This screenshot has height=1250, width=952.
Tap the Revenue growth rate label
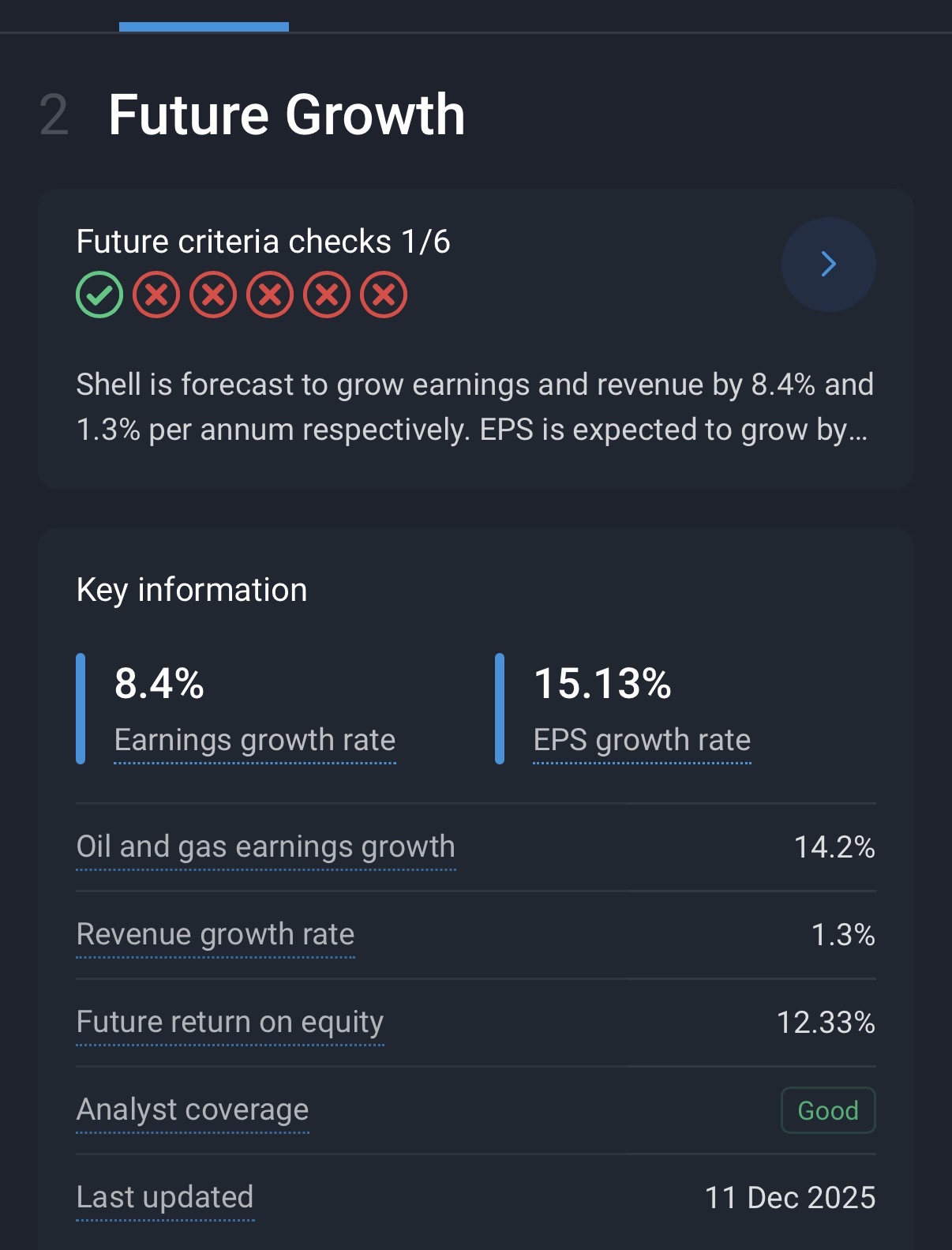coord(215,935)
